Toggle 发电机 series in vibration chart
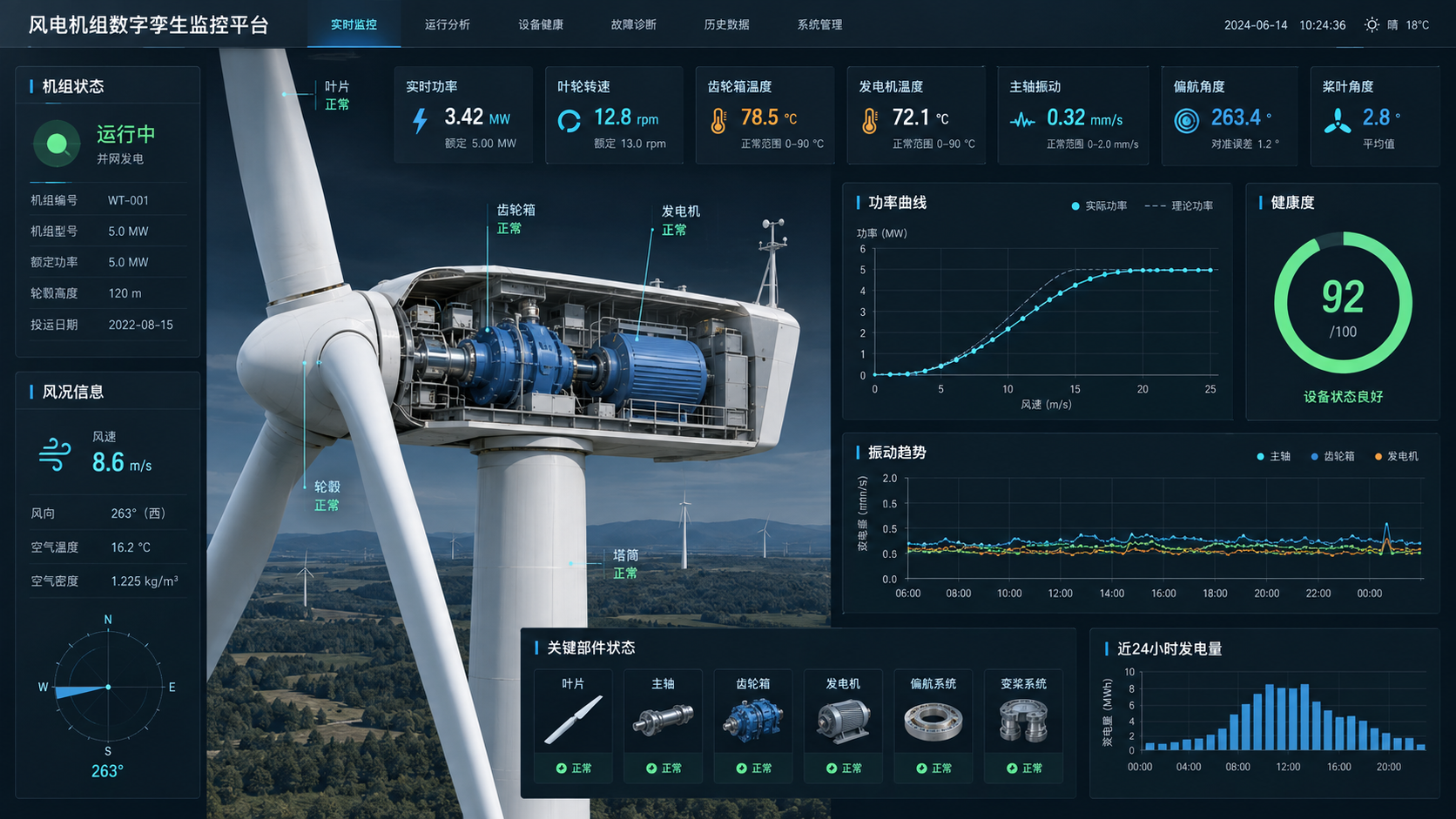The width and height of the screenshot is (1456, 819). (1397, 456)
